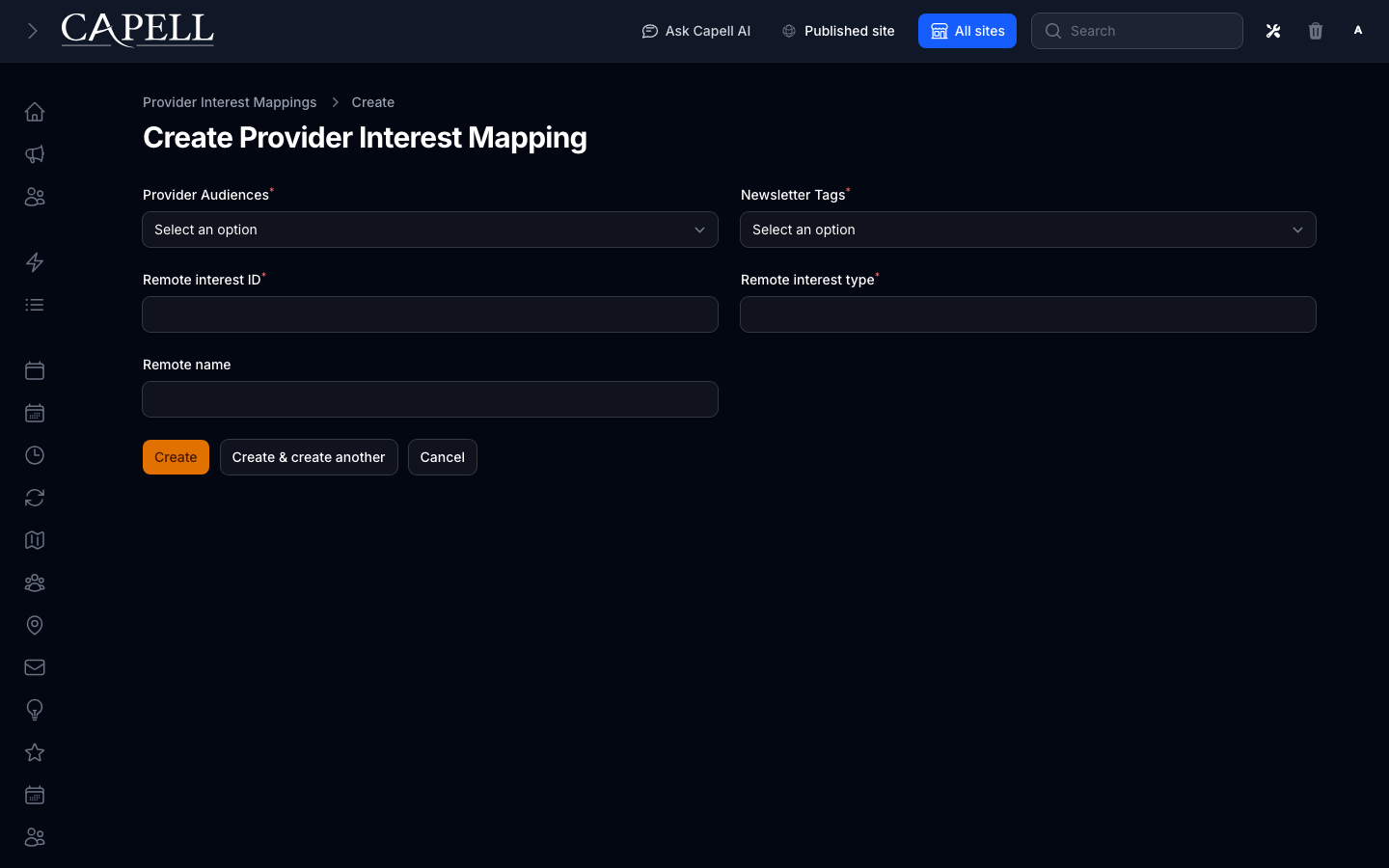This screenshot has height=868, width=1389.
Task: Click the "Create Provider Interest Mapping" heading
Action: pyautogui.click(x=365, y=138)
